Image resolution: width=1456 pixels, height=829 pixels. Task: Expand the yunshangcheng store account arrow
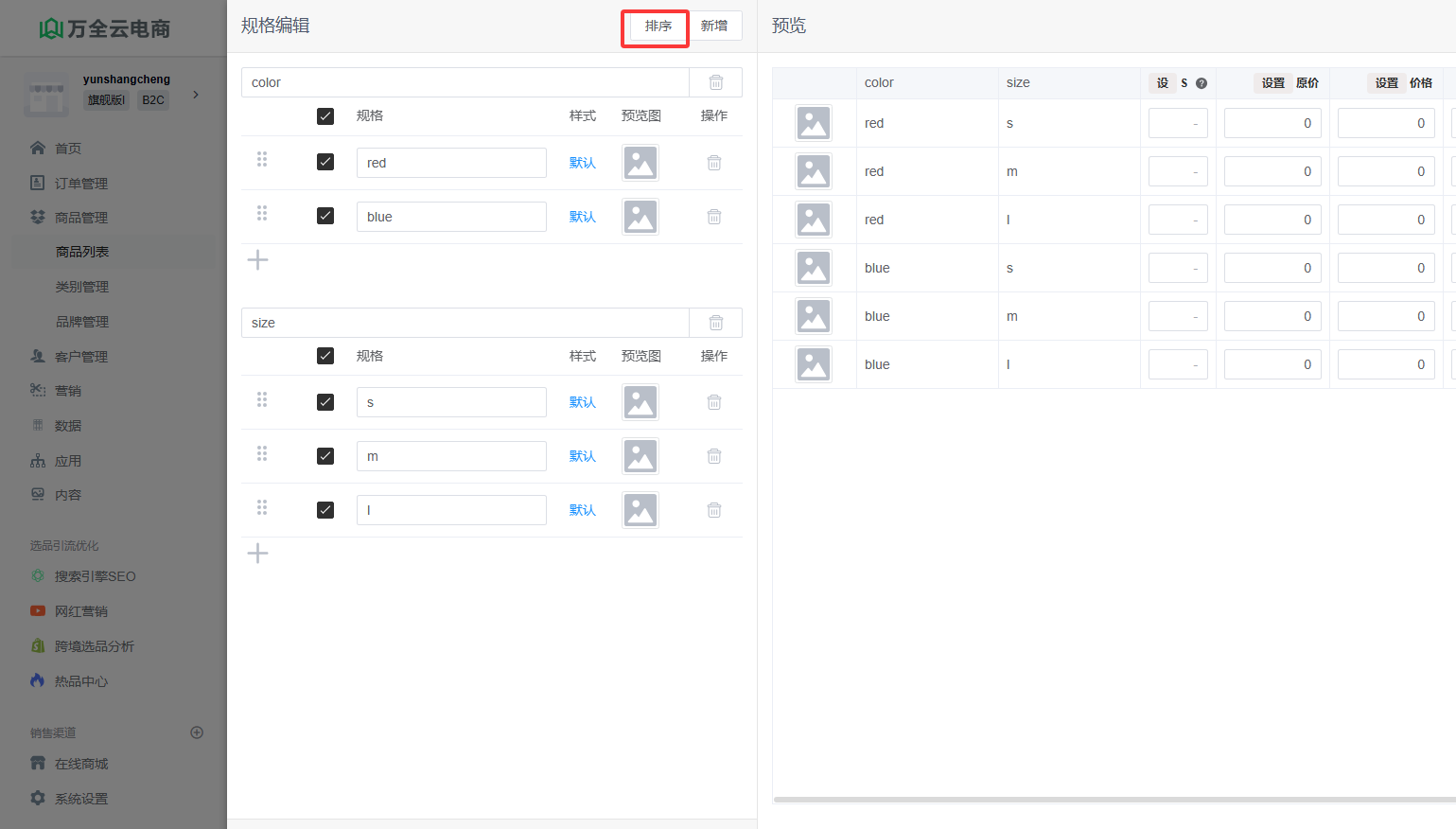coord(196,95)
